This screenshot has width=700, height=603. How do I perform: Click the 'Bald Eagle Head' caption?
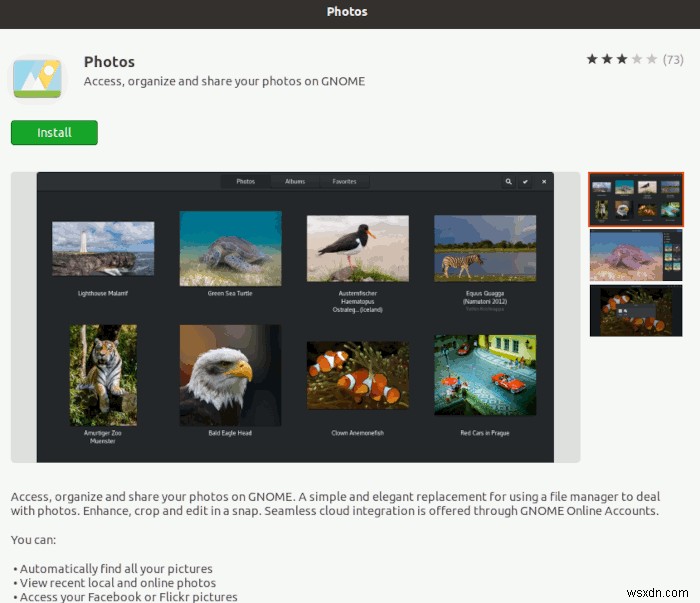tap(230, 433)
